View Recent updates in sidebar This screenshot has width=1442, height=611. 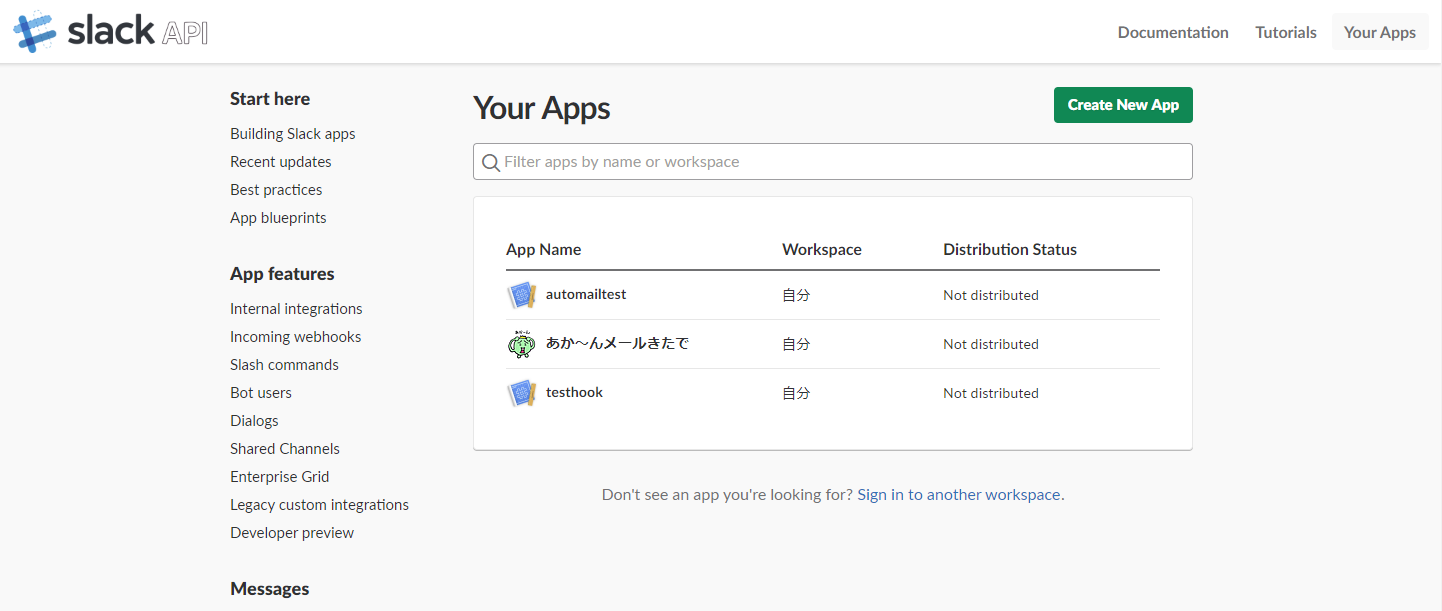click(281, 162)
